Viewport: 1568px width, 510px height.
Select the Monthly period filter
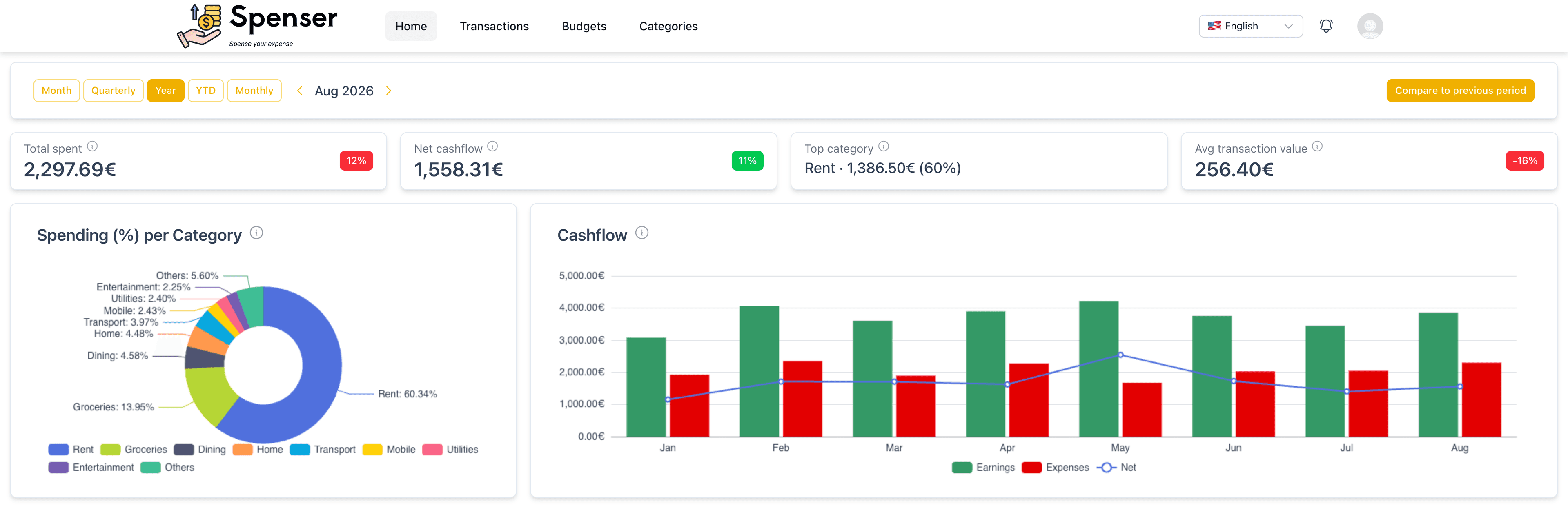coord(254,91)
